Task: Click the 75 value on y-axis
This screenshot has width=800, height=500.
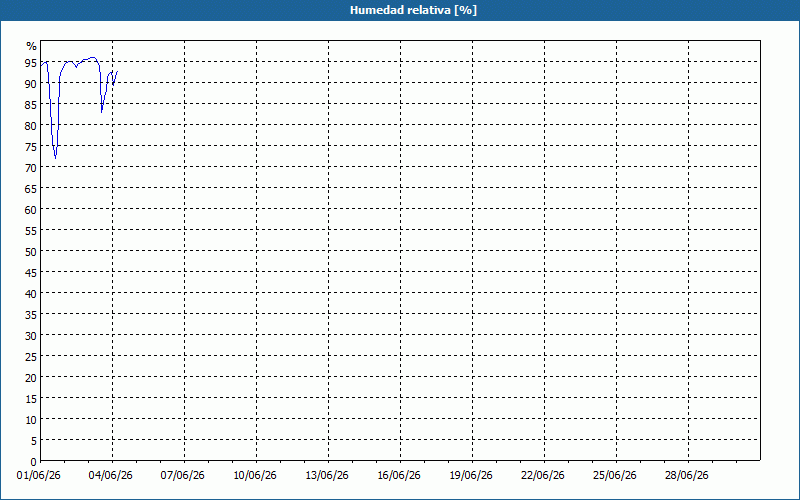Action: [31, 147]
